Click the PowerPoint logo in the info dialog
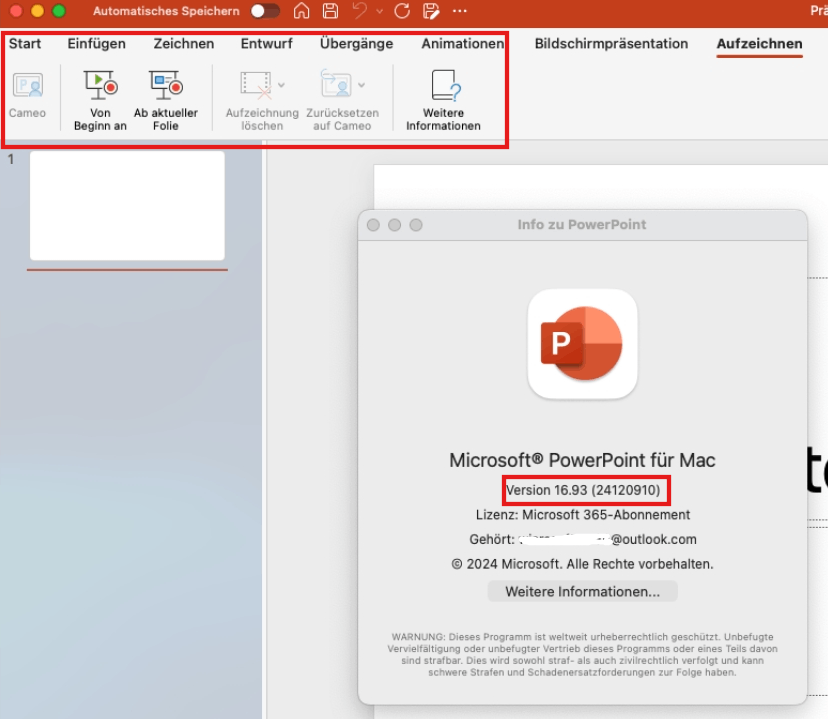 pos(582,344)
